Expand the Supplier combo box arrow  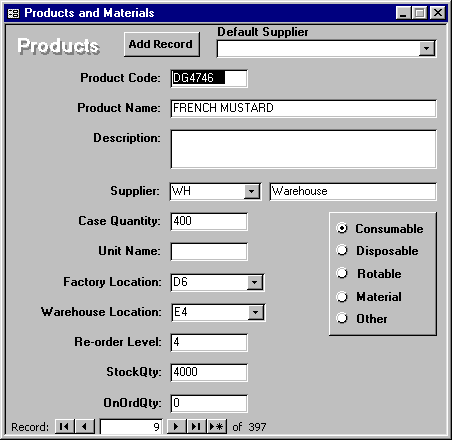pyautogui.click(x=252, y=192)
